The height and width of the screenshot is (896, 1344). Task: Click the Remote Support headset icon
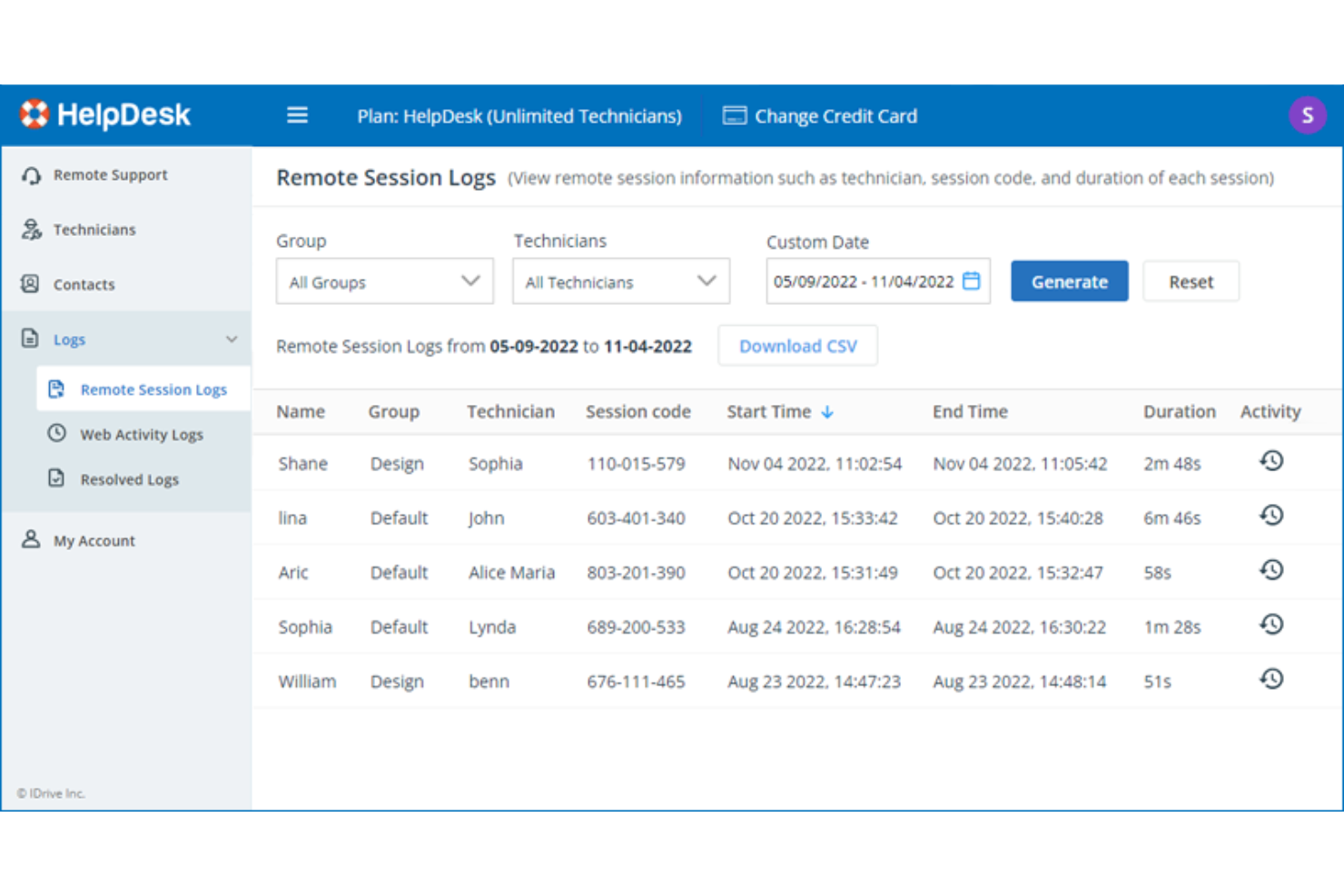click(x=31, y=175)
